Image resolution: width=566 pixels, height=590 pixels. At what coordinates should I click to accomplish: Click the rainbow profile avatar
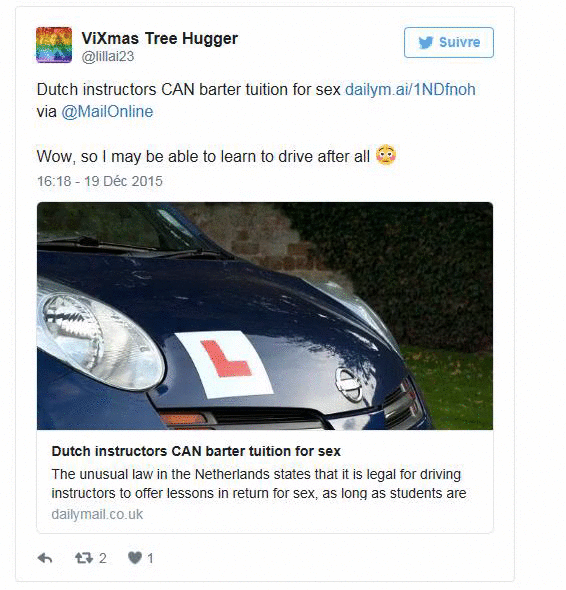pyautogui.click(x=54, y=45)
